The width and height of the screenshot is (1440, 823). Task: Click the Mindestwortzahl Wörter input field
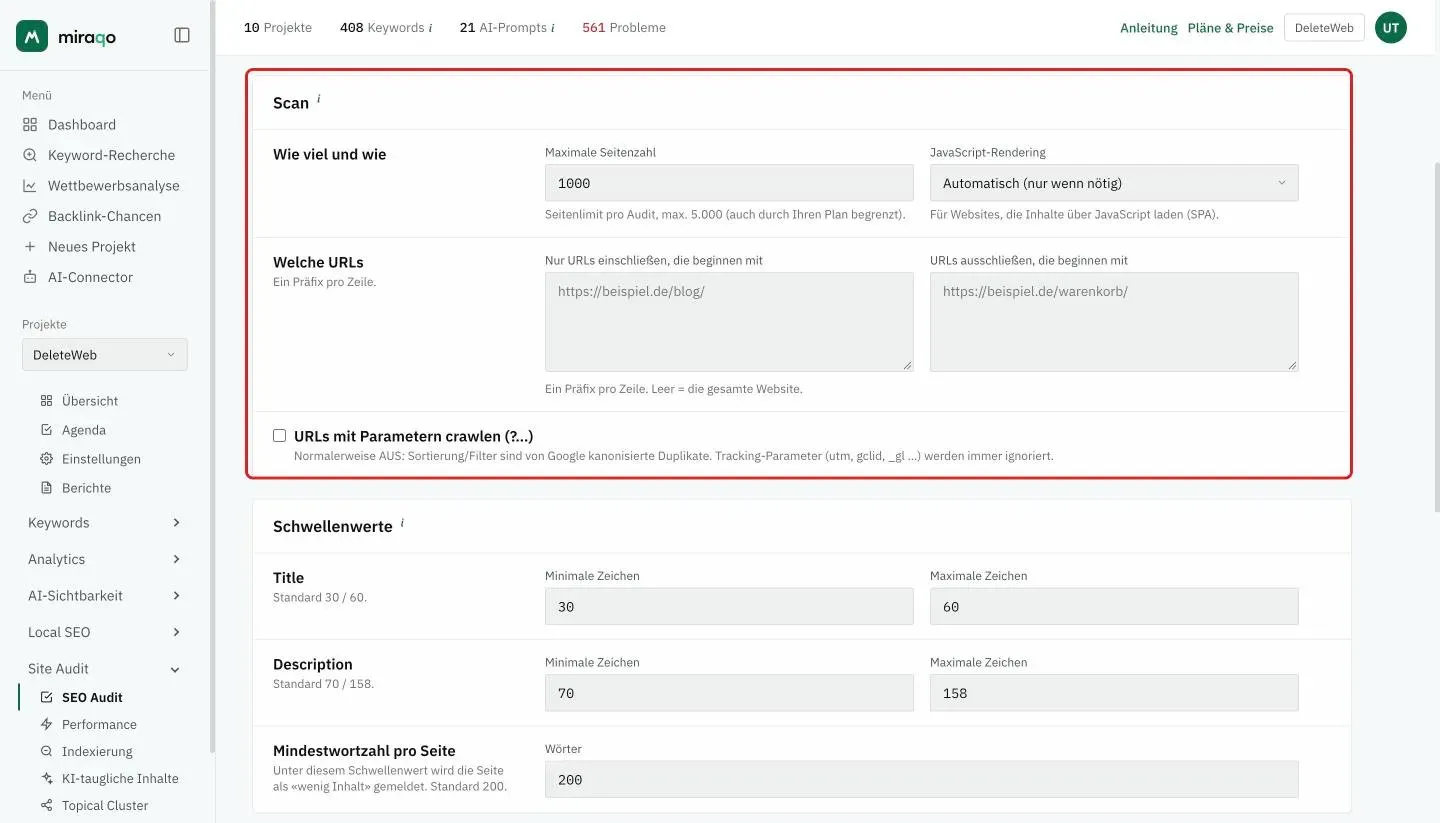[x=922, y=780]
